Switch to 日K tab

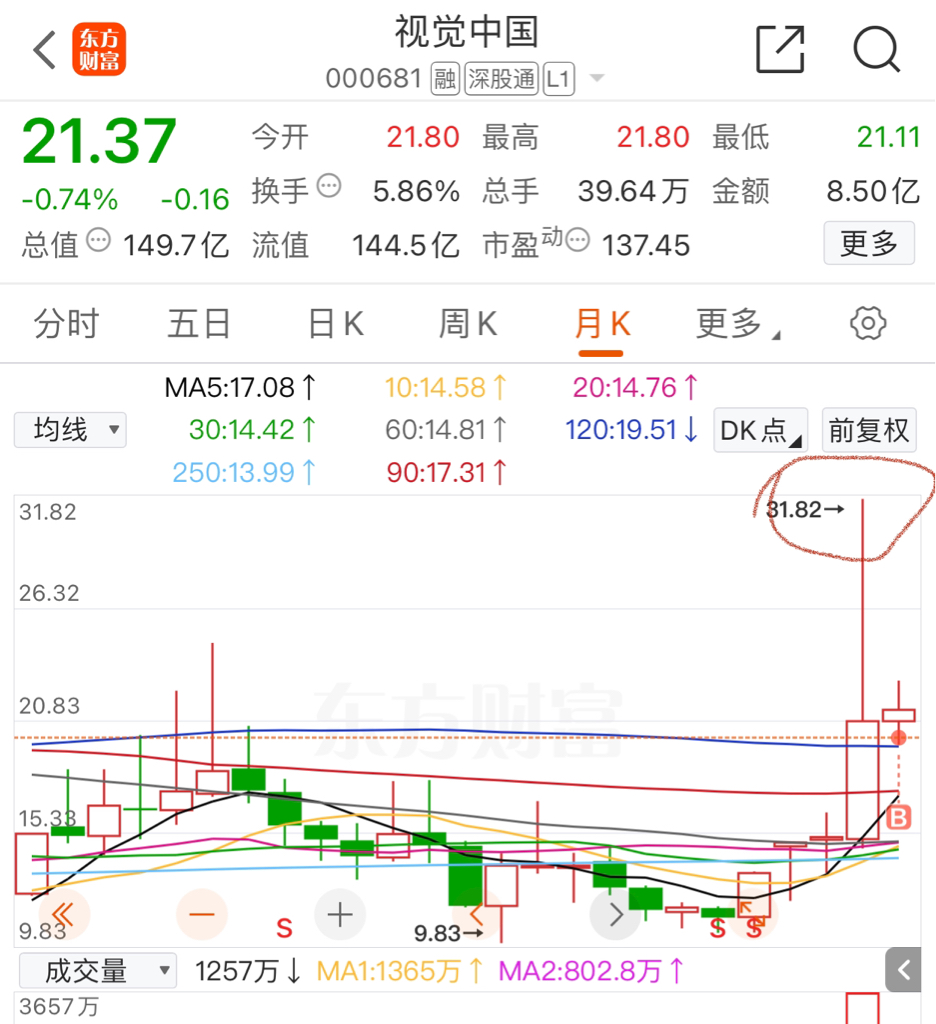[x=335, y=324]
